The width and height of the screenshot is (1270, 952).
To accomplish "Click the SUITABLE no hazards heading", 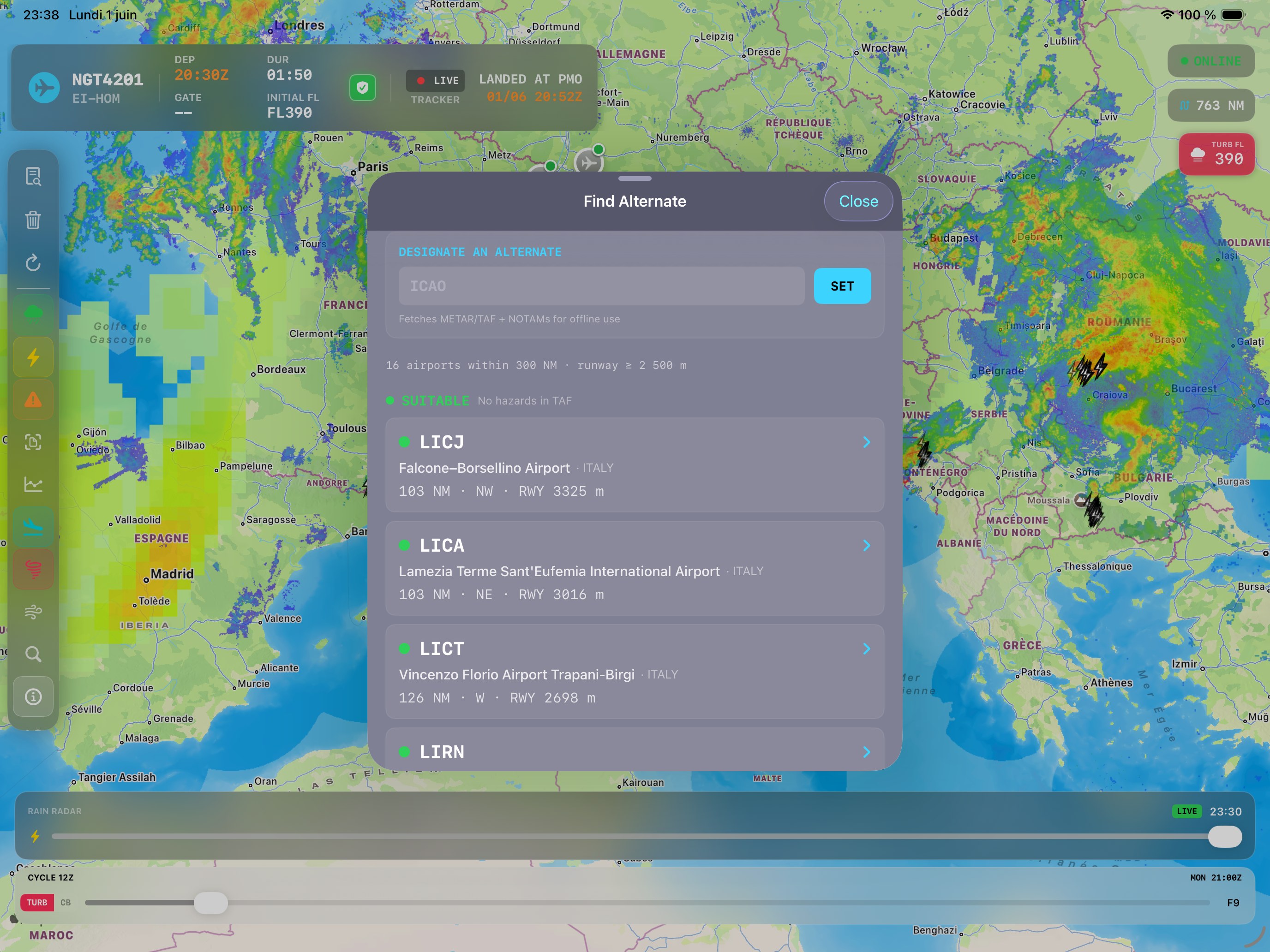I will (479, 400).
